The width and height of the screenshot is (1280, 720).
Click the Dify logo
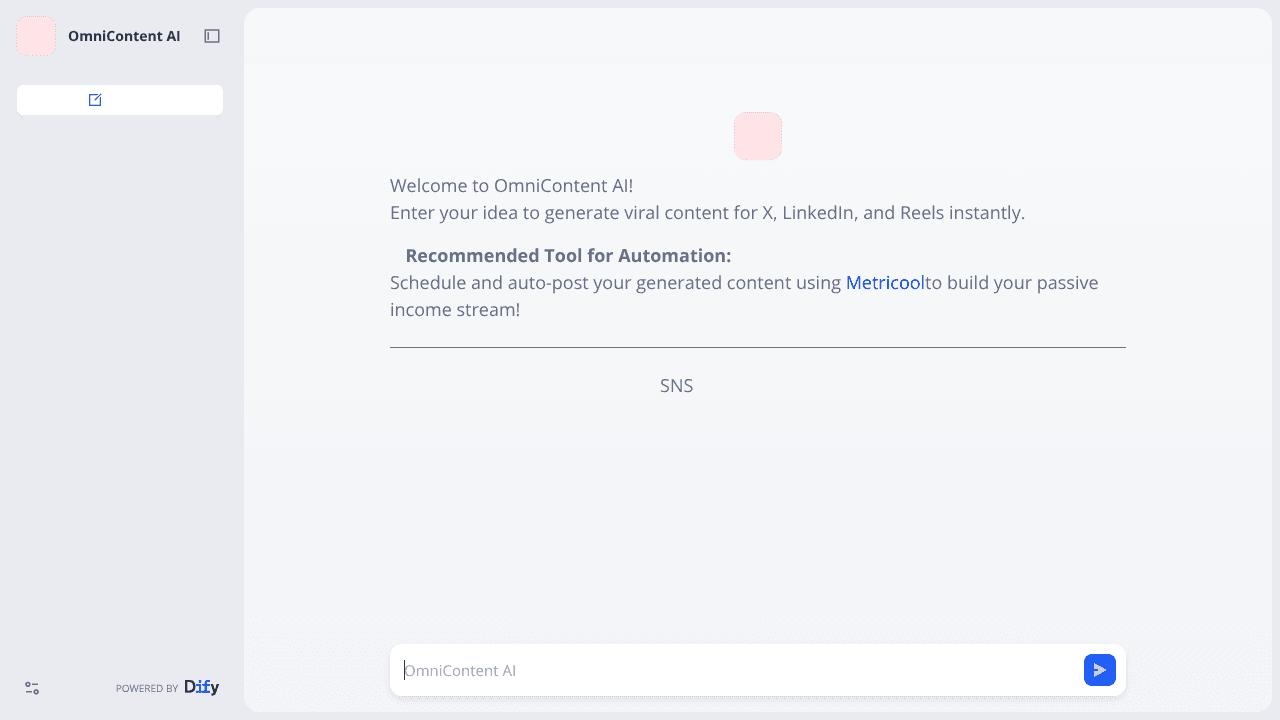[x=202, y=687]
